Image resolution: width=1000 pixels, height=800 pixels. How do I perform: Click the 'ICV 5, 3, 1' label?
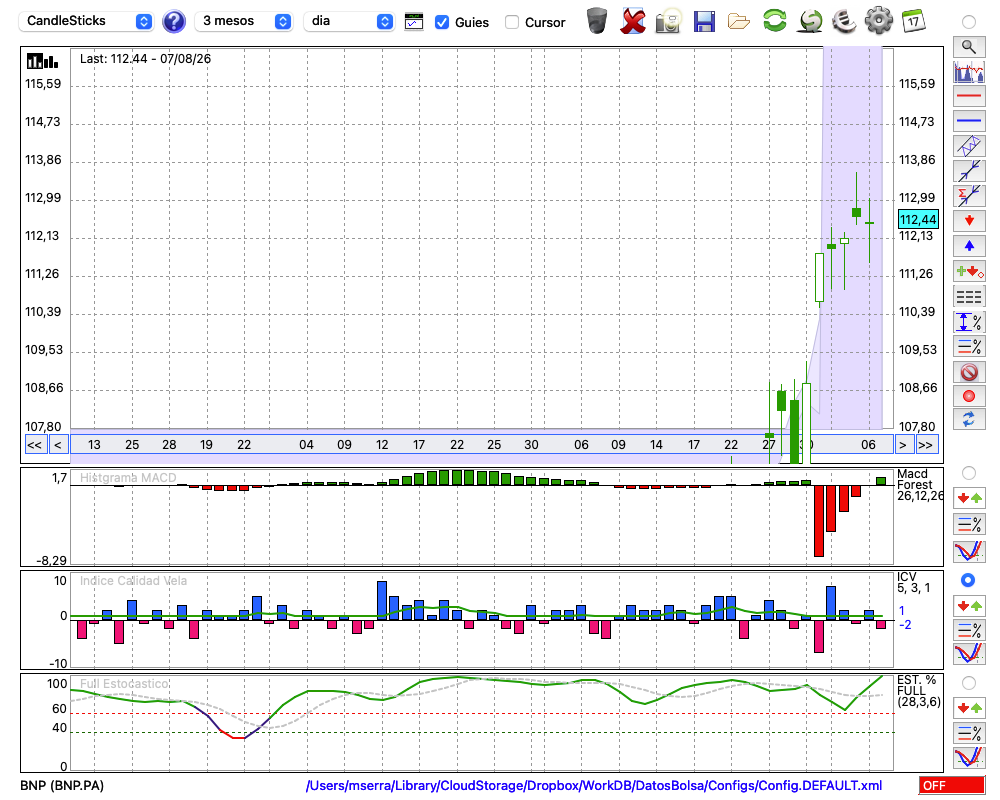[913, 582]
